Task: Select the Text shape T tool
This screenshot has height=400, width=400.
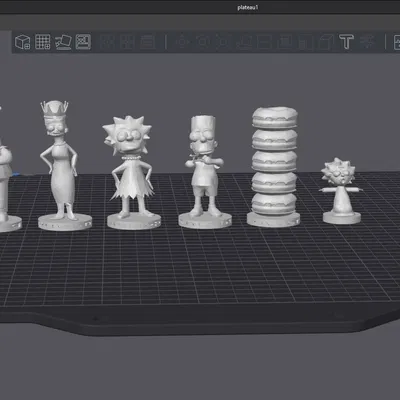Action: click(346, 42)
